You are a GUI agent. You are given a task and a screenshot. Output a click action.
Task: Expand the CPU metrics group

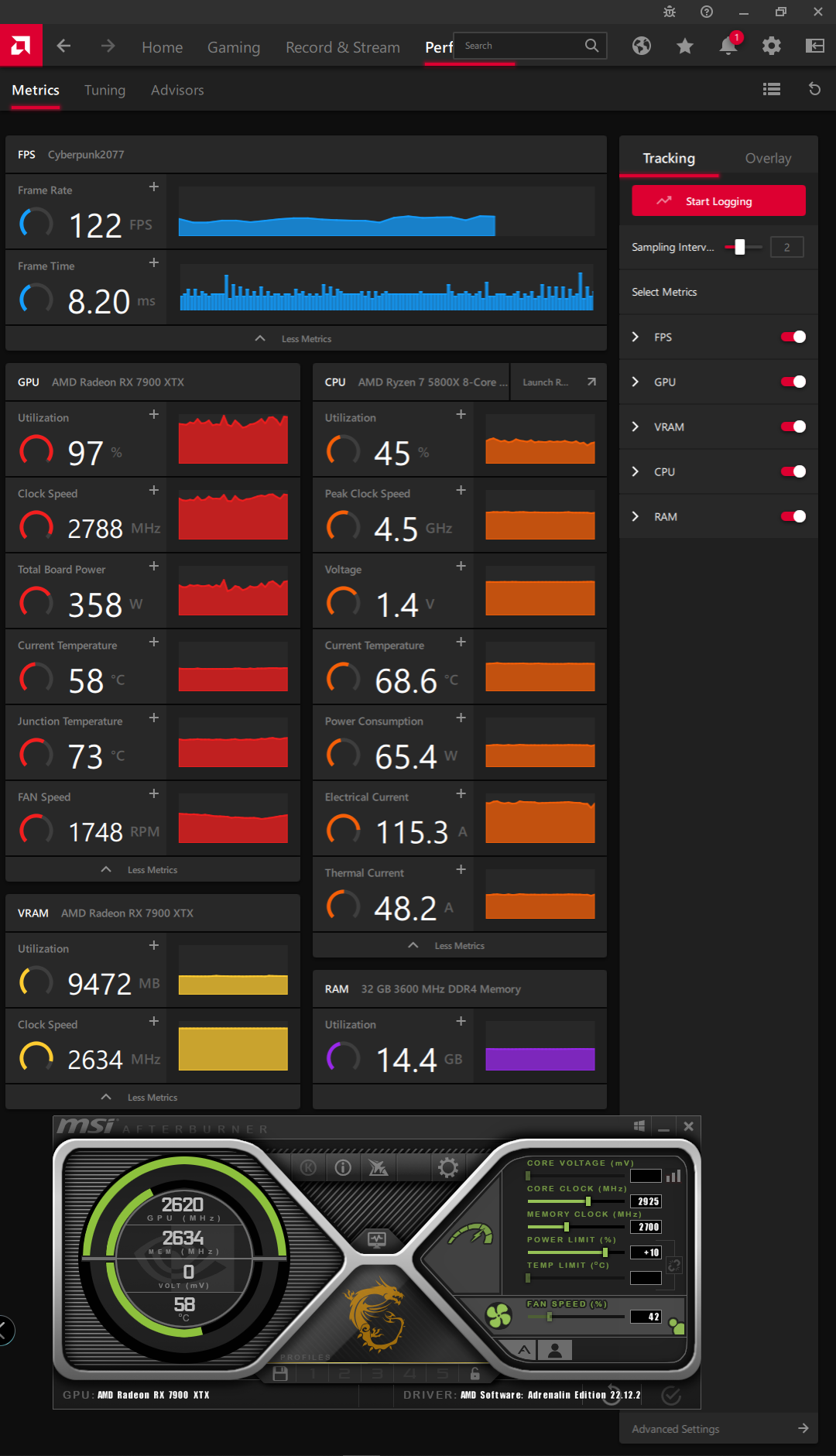636,471
